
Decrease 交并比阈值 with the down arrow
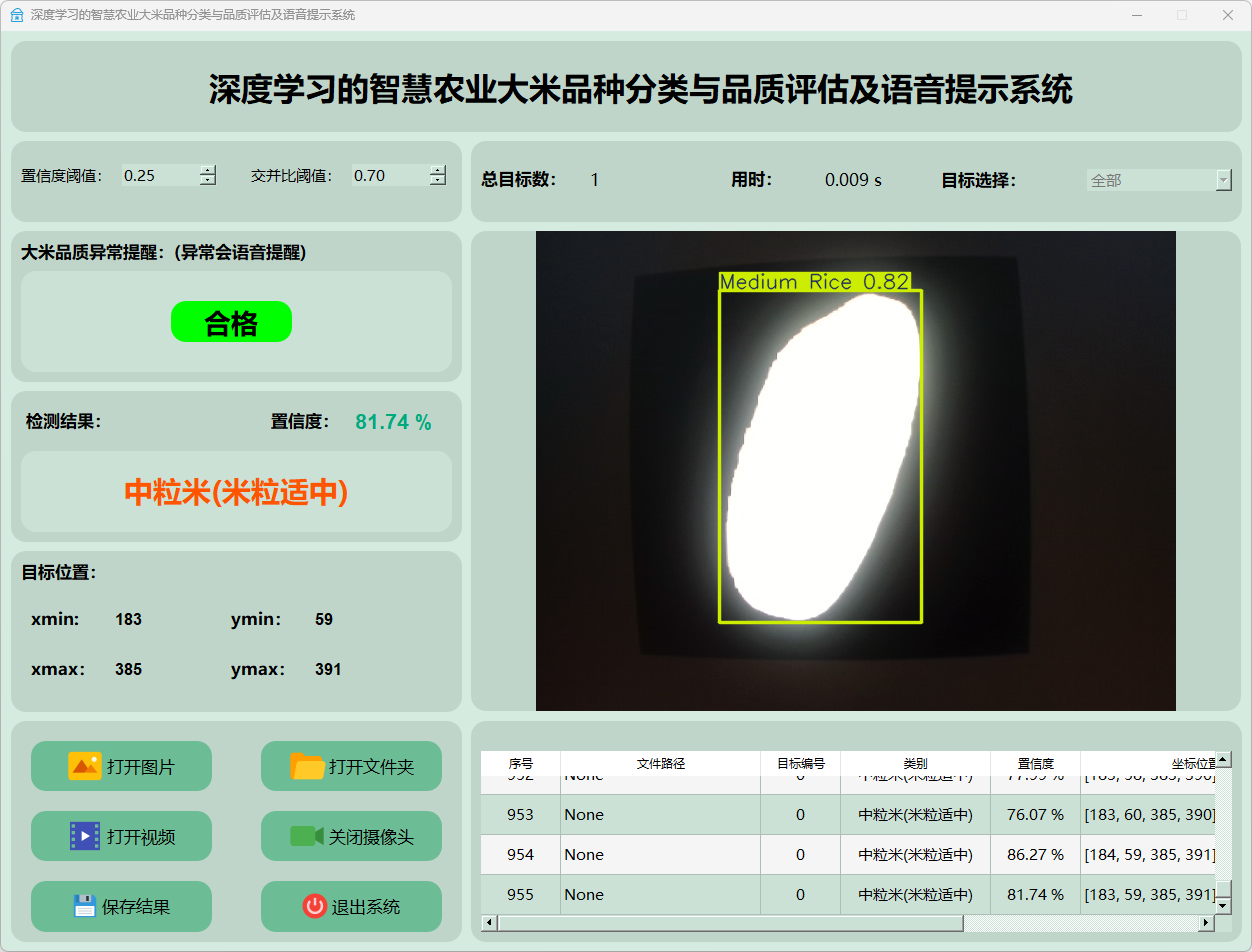pyautogui.click(x=438, y=180)
